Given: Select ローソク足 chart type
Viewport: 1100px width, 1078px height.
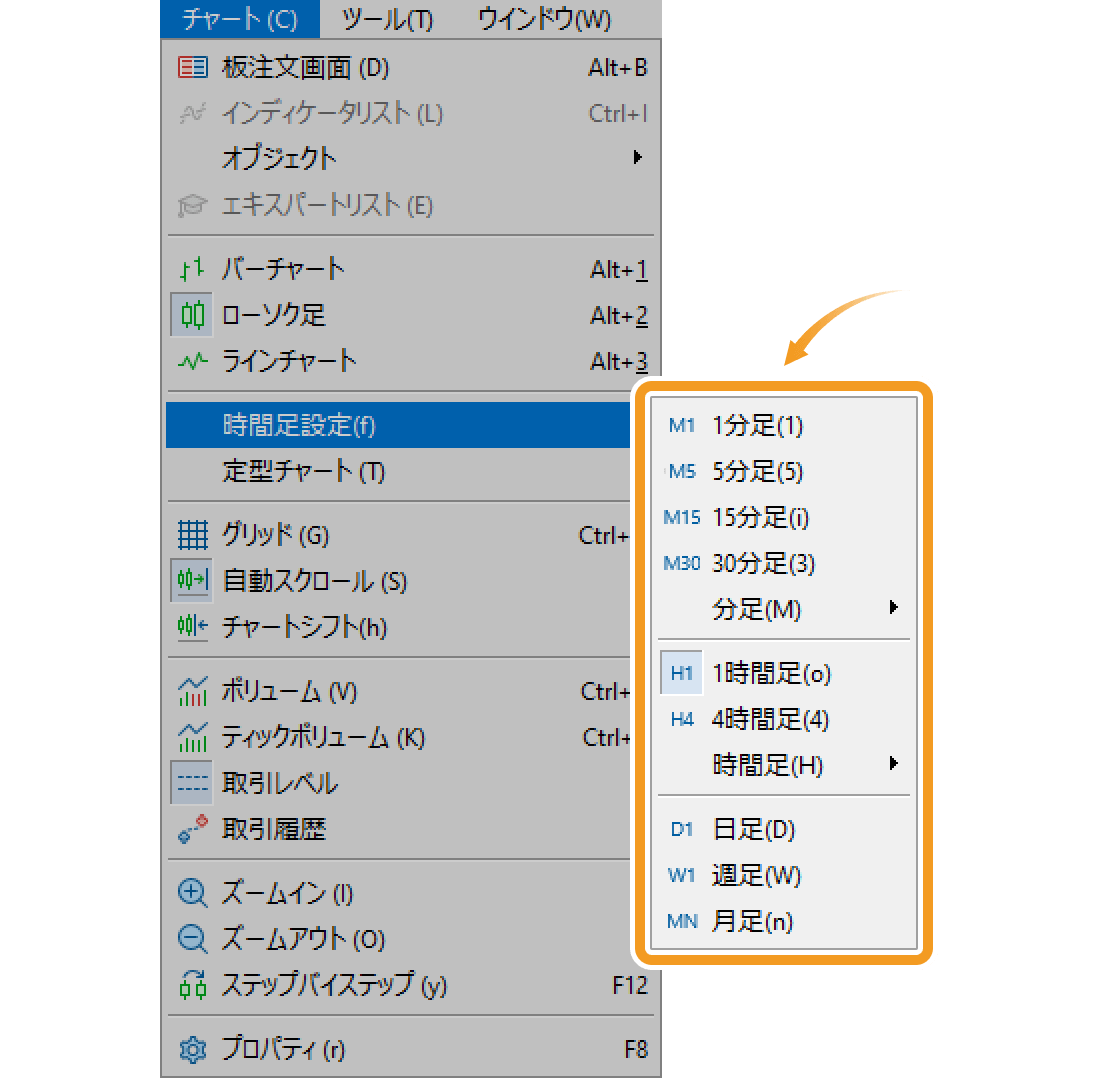Looking at the screenshot, I should pos(411,315).
